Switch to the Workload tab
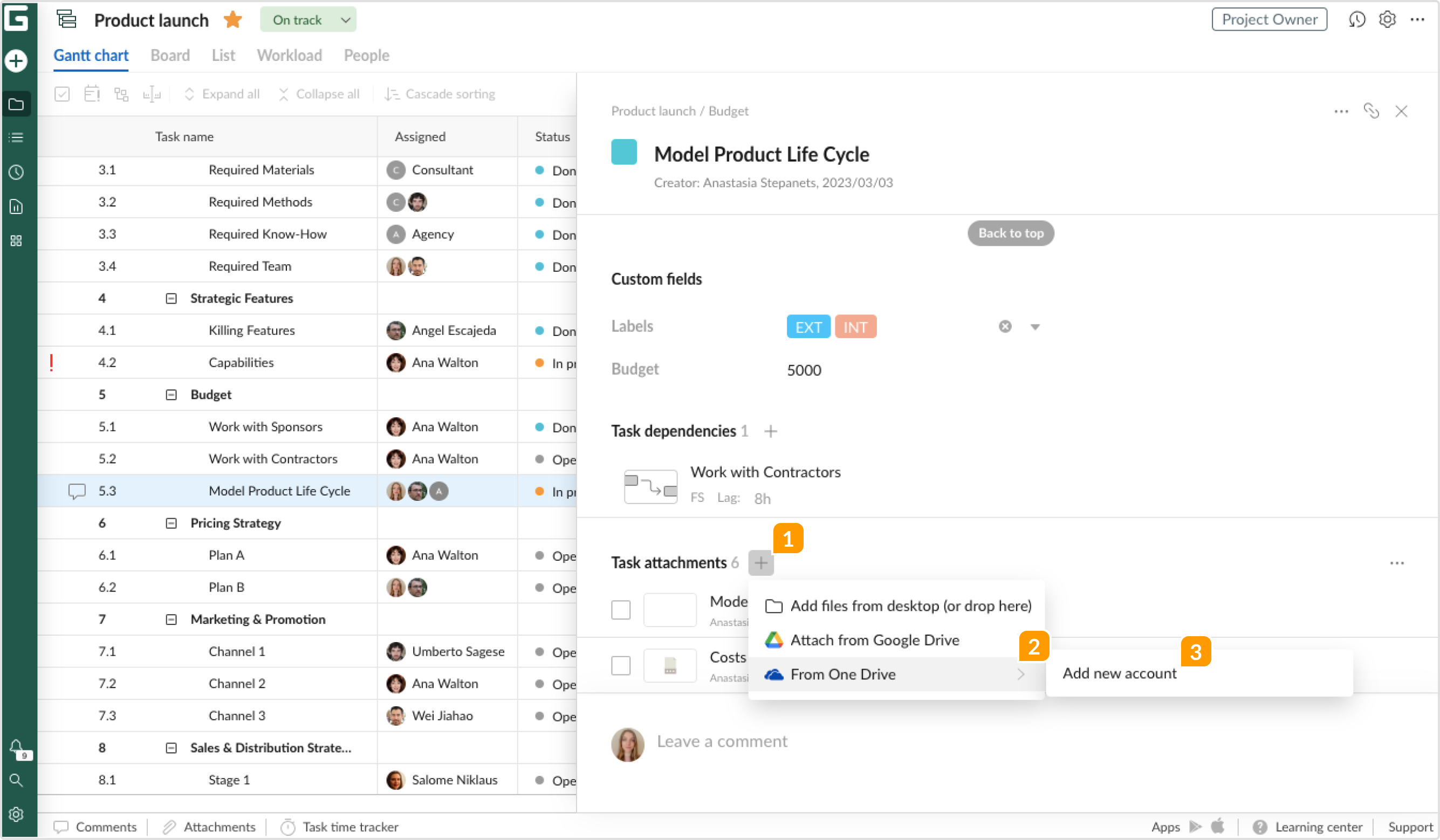Image resolution: width=1440 pixels, height=840 pixels. pos(290,56)
